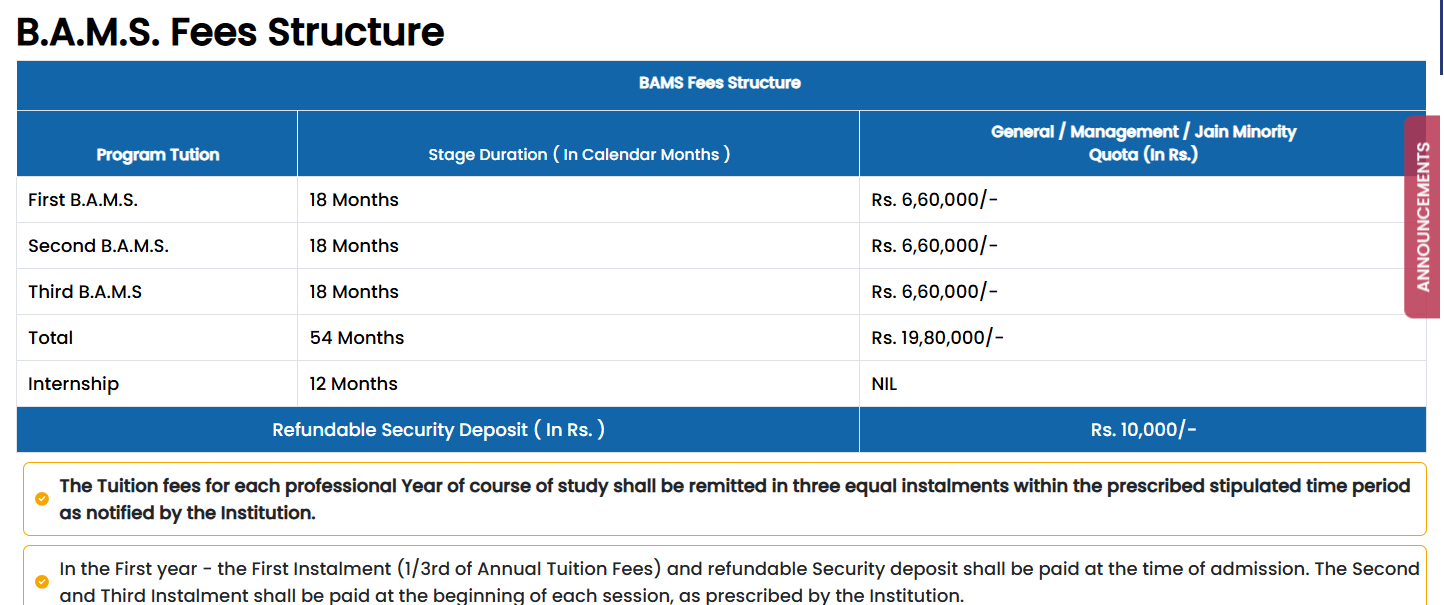
Task: Click the Internship row label
Action: [73, 384]
